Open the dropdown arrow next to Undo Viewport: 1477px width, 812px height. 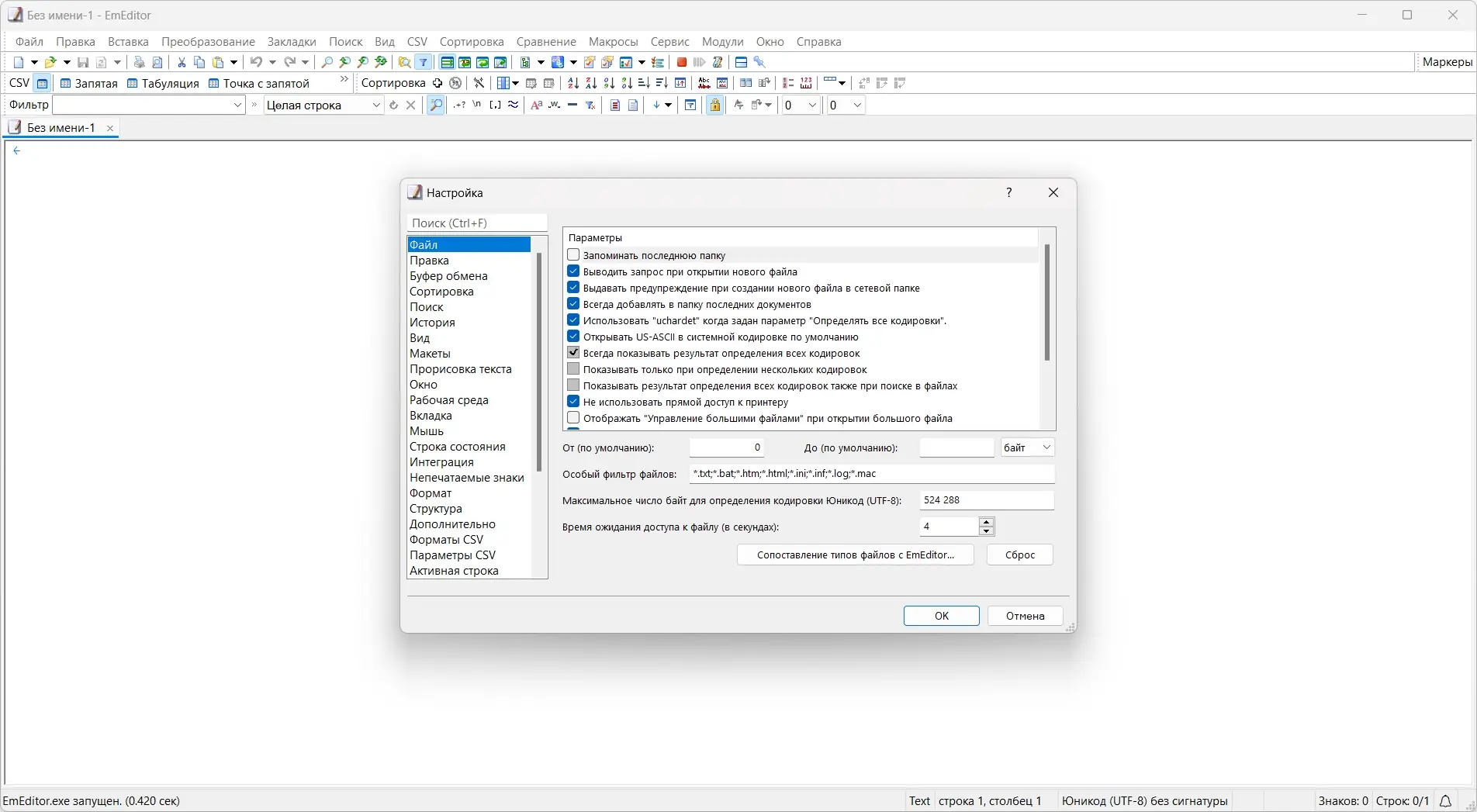point(272,62)
